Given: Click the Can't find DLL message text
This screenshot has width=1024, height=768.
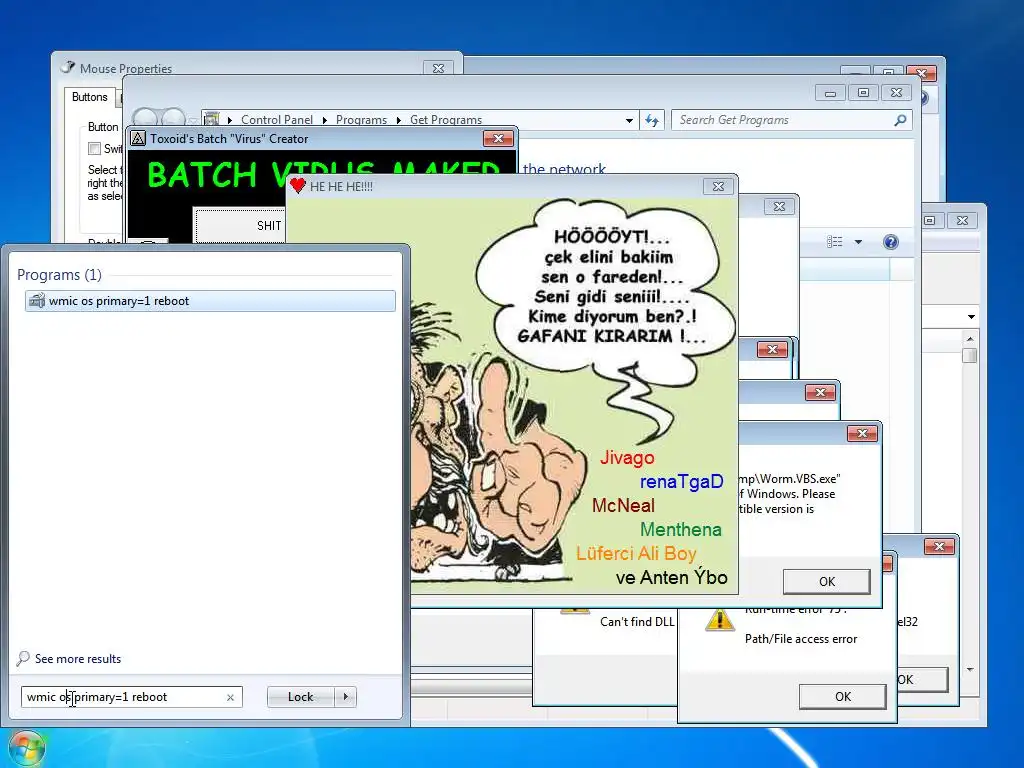Looking at the screenshot, I should tap(637, 622).
